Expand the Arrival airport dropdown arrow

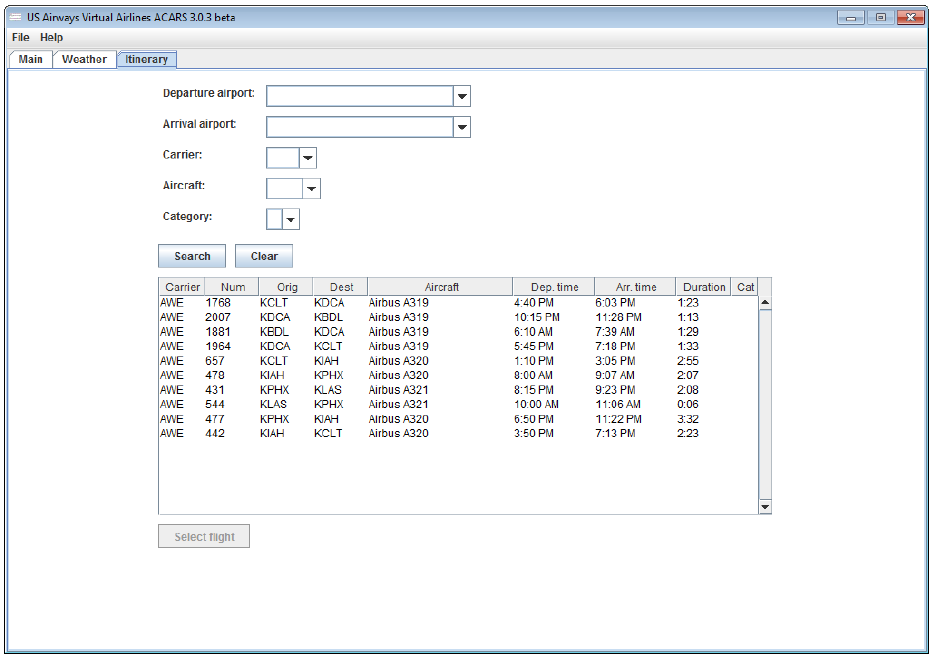[462, 127]
